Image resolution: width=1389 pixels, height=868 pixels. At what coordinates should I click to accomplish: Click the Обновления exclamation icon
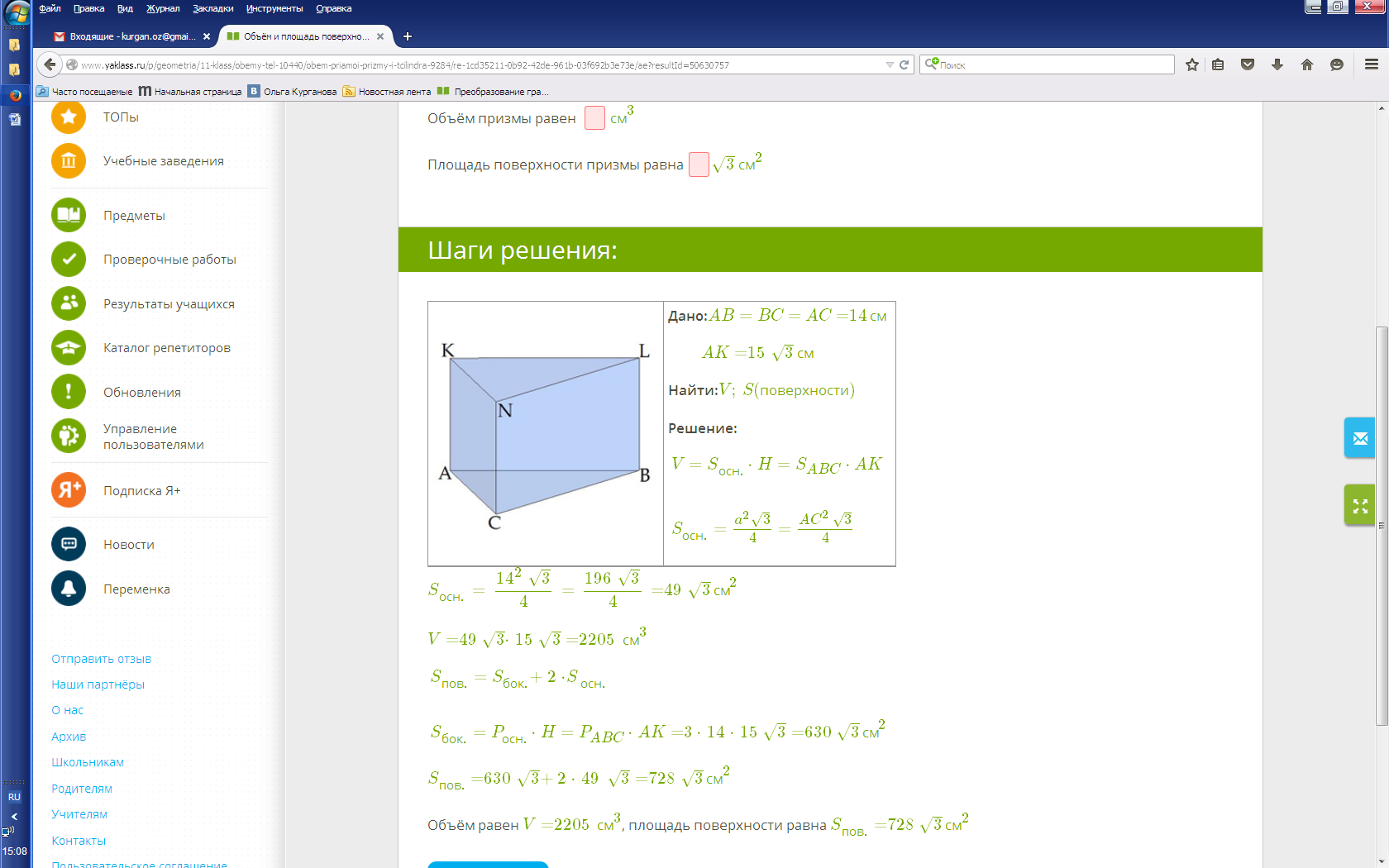pos(69,392)
